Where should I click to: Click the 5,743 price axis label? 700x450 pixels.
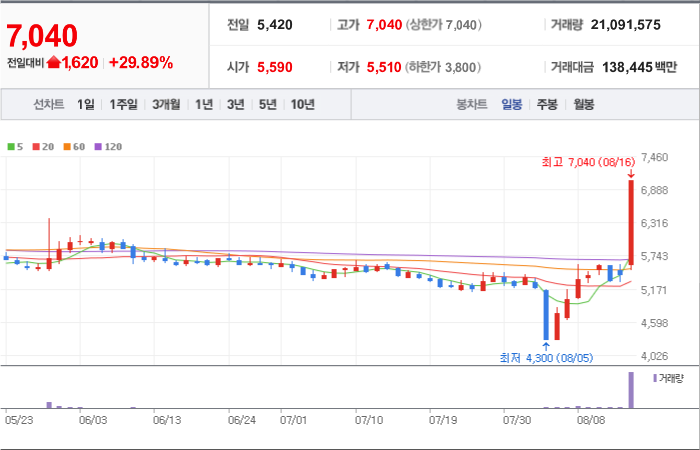coord(654,256)
